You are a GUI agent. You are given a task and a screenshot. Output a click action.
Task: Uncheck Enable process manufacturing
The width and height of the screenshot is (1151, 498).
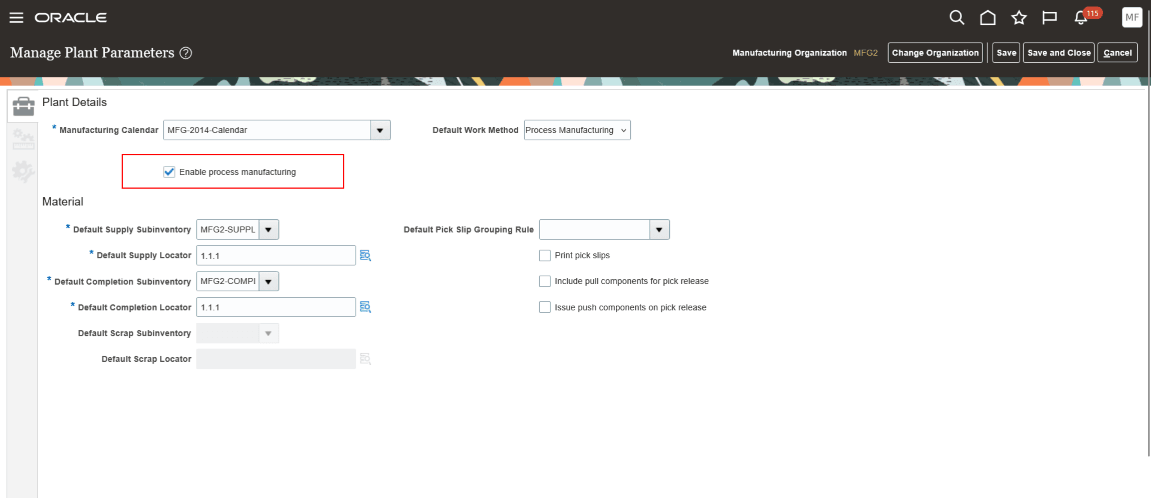coord(170,172)
